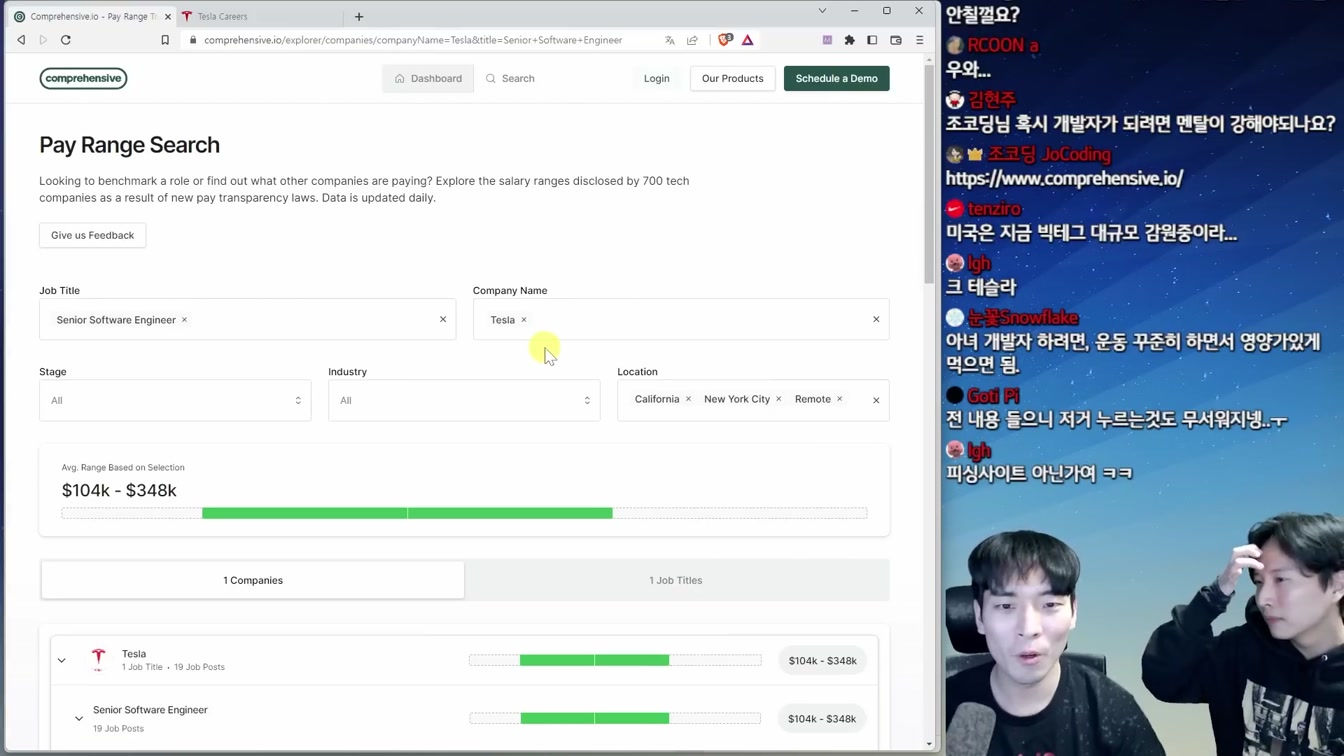Open the Industry dropdown
The width and height of the screenshot is (1344, 756).
464,400
